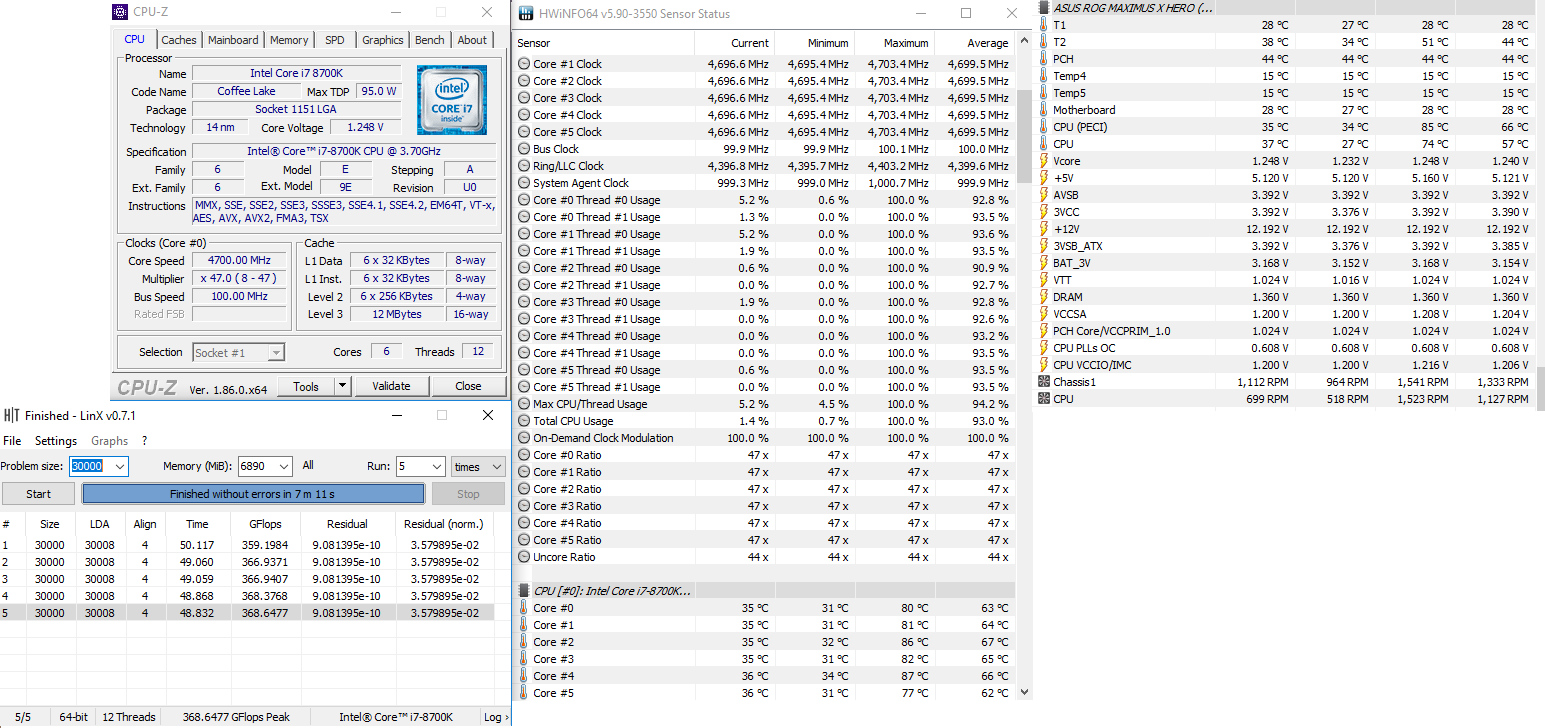Switch to the Mainboard tab in CPU-Z

[x=234, y=40]
